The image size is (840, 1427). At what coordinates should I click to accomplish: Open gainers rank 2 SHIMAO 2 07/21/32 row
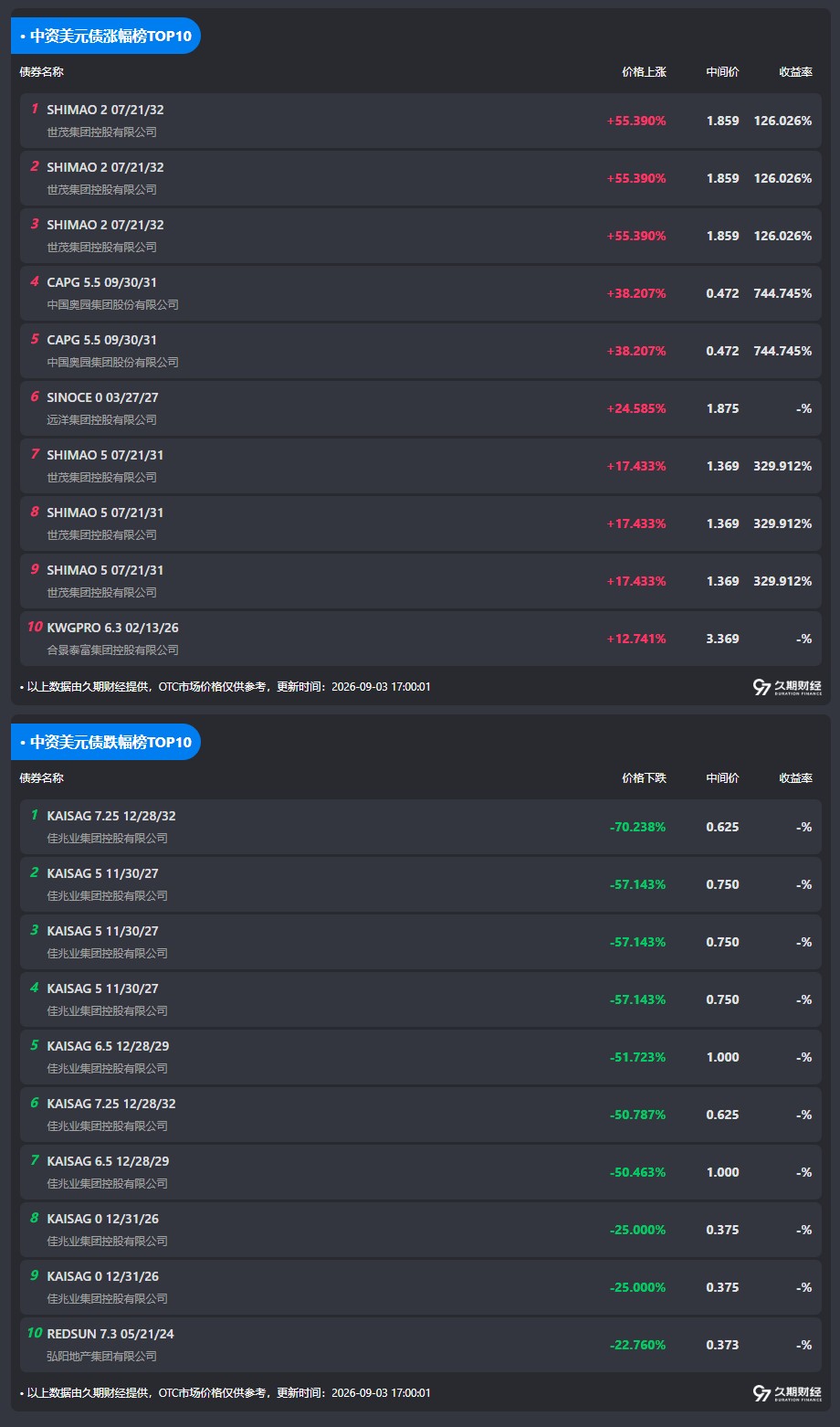point(421,178)
